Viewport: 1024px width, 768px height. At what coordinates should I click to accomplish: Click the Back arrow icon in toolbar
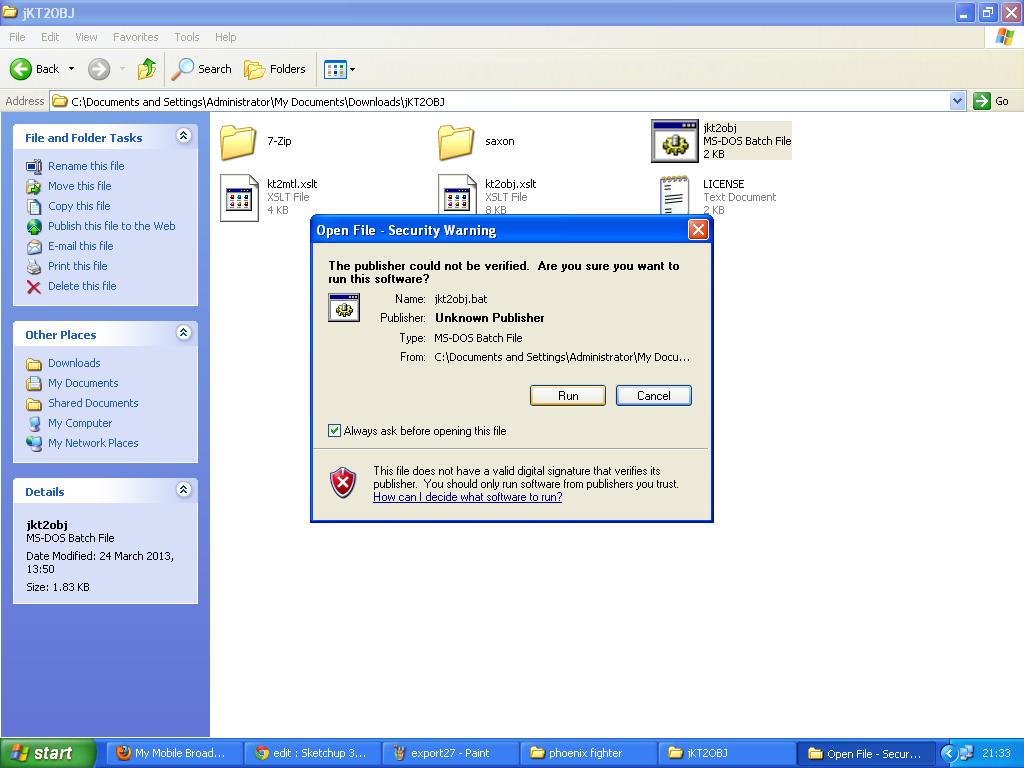click(20, 69)
